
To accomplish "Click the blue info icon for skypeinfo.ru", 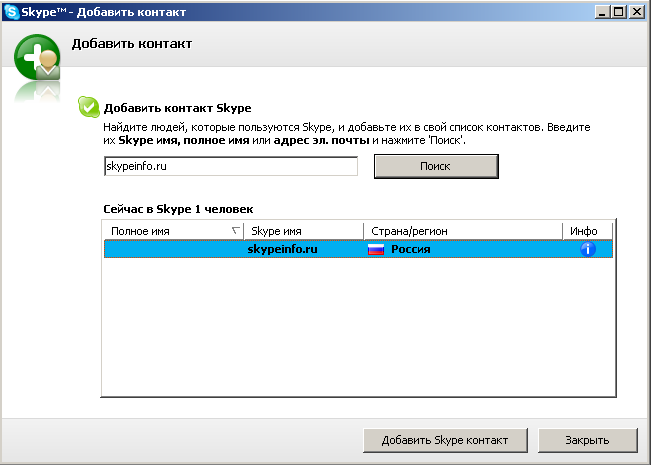I will (x=587, y=249).
